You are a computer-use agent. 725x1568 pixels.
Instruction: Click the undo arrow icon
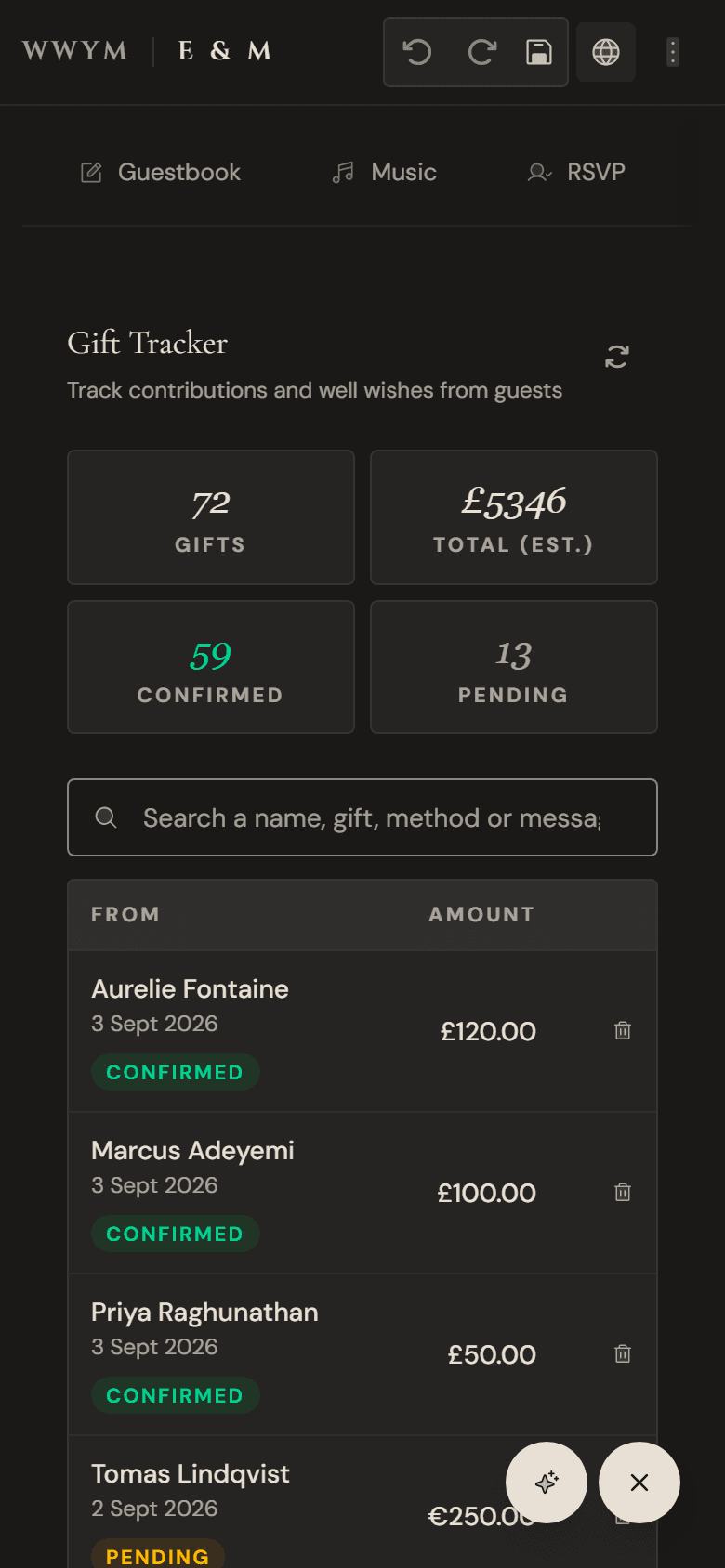(417, 52)
